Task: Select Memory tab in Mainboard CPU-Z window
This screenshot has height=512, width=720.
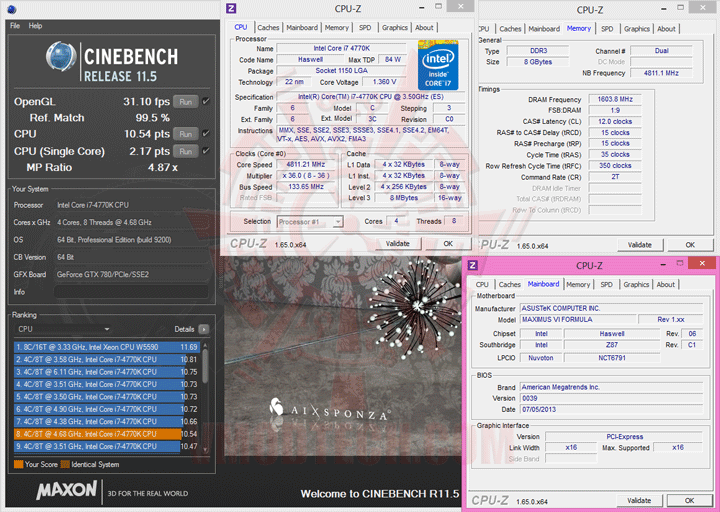Action: pos(578,285)
